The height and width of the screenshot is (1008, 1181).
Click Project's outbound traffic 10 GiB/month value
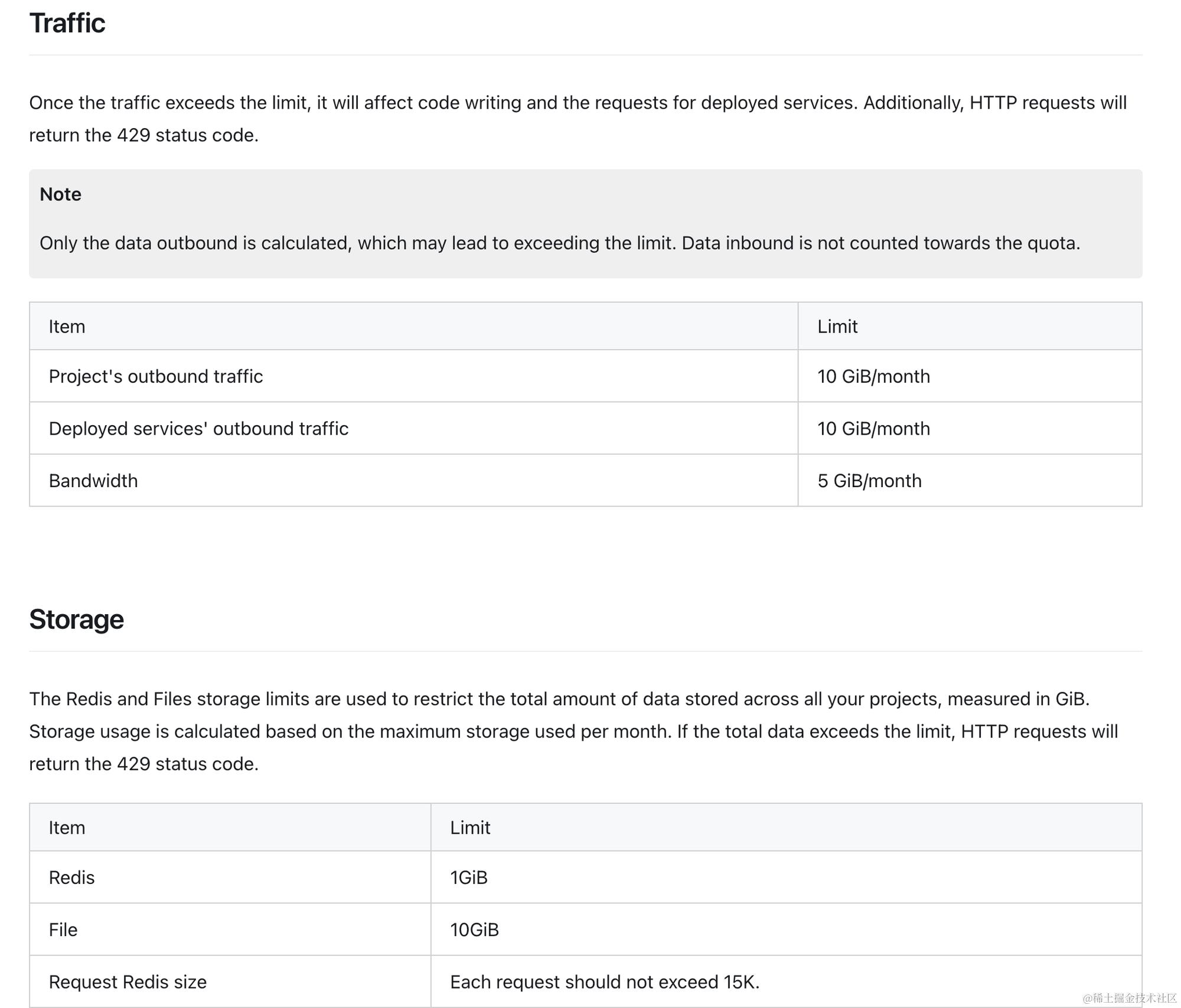[x=873, y=377]
